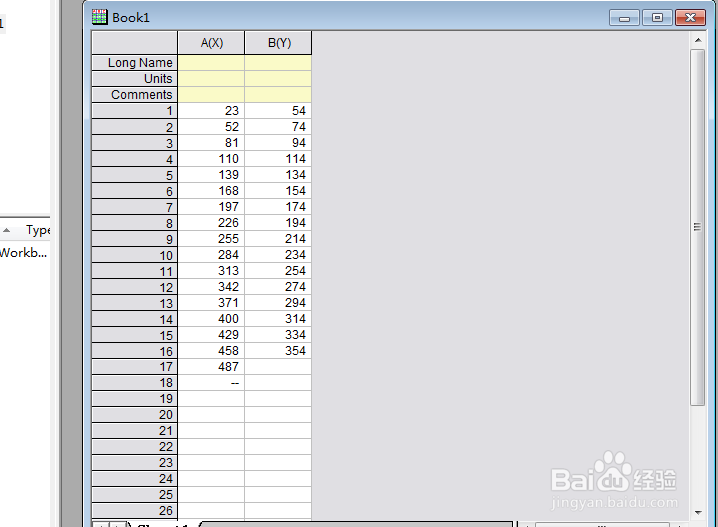
Task: Click cell containing 94 in column B
Action: tap(278, 143)
